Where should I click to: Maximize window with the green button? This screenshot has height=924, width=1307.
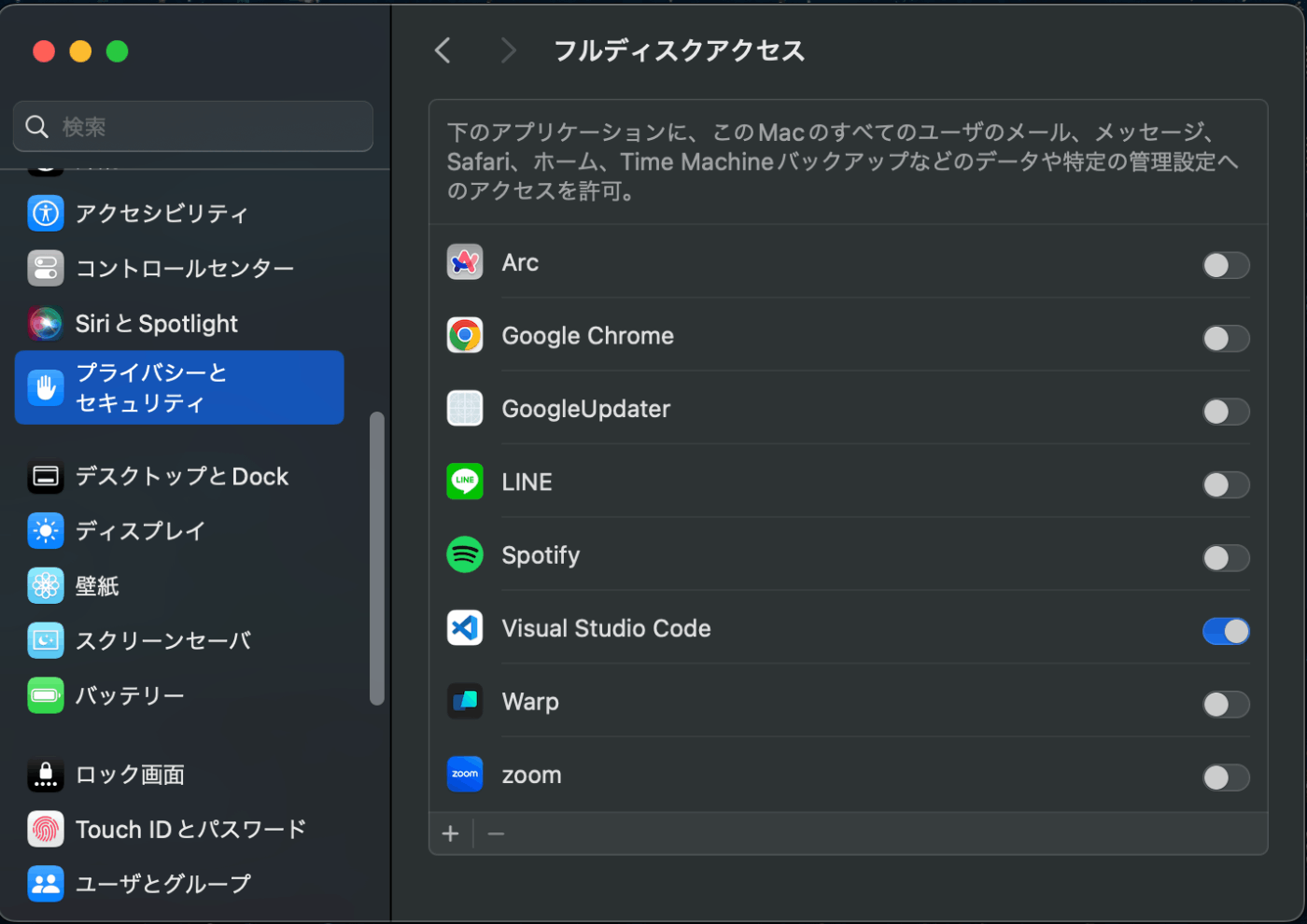pyautogui.click(x=117, y=51)
